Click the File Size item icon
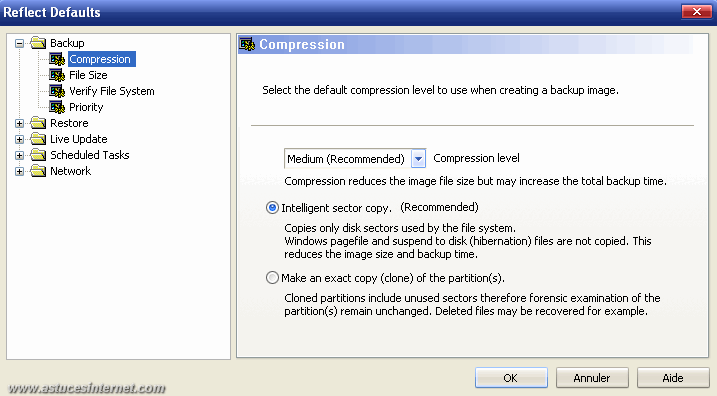The width and height of the screenshot is (717, 396). click(x=57, y=75)
